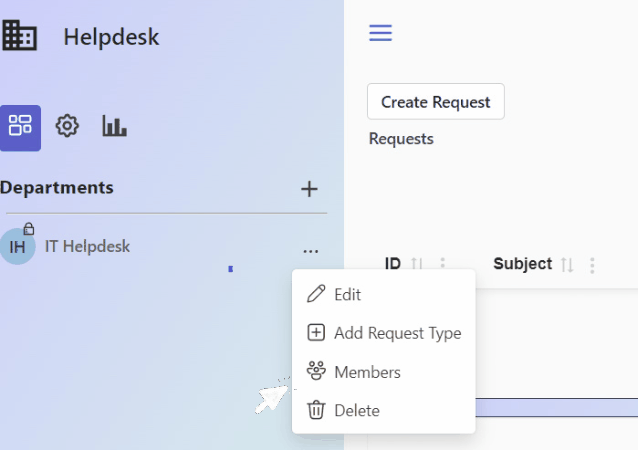Click the horizontal scrollbar in requests table
This screenshot has width=638, height=450.
click(x=557, y=407)
